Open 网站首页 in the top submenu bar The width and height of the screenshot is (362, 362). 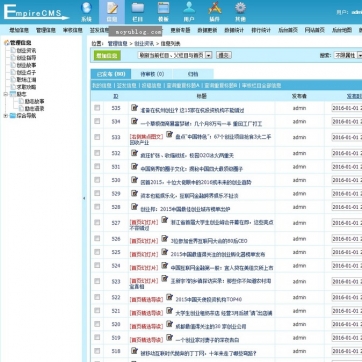click(315, 30)
